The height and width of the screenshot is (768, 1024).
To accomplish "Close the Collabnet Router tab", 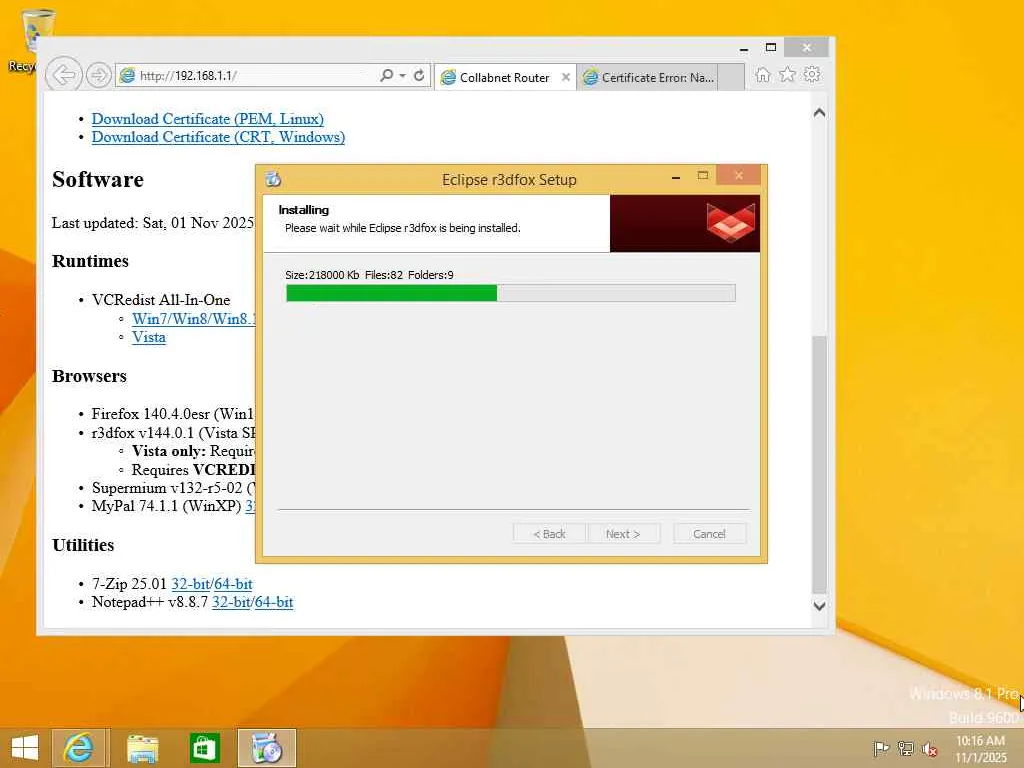I will click(x=566, y=77).
